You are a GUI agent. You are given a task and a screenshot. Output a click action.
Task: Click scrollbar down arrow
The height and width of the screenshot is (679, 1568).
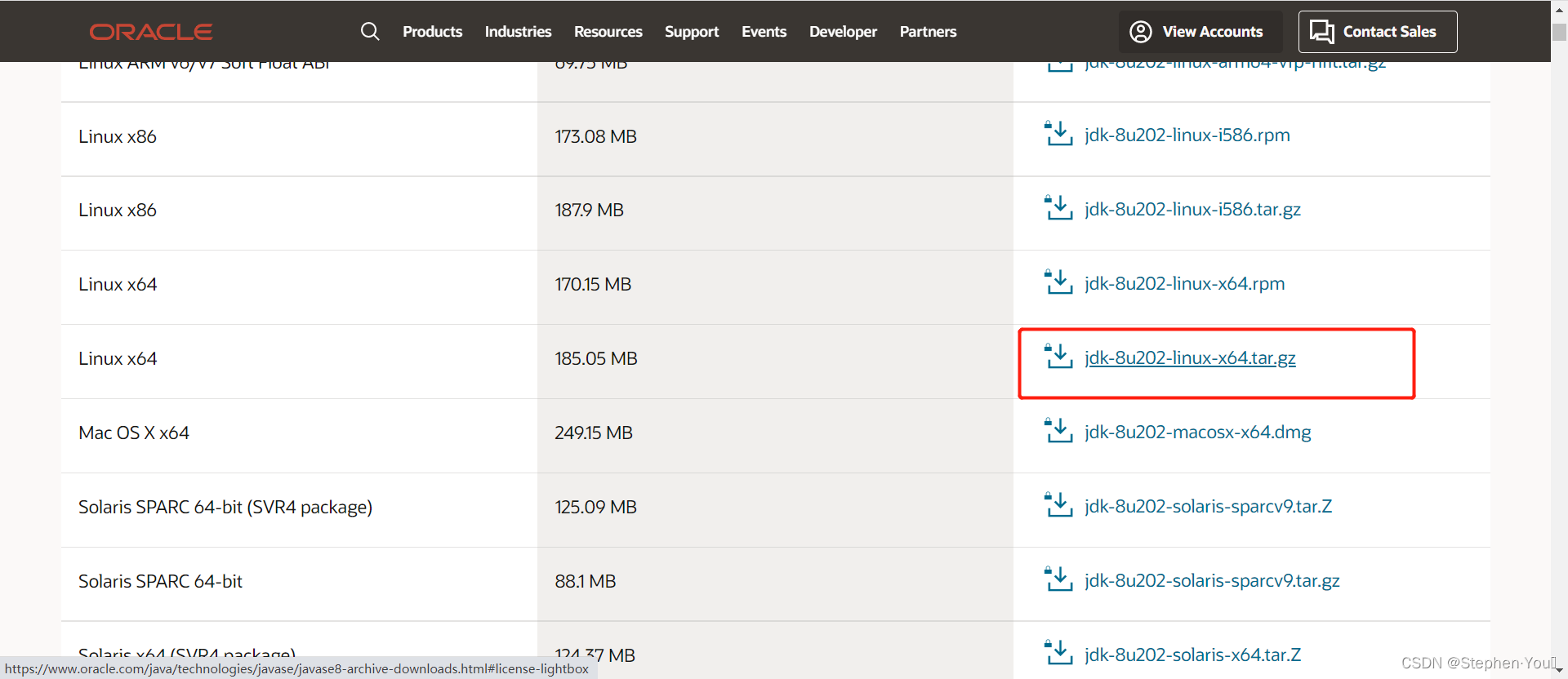tap(1559, 671)
